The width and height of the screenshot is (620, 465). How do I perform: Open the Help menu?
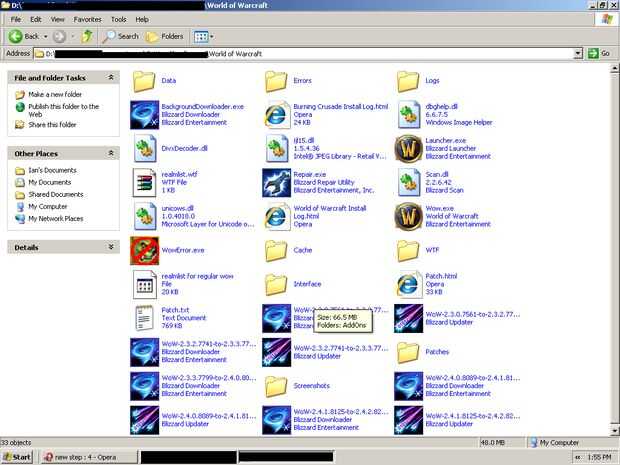(142, 19)
